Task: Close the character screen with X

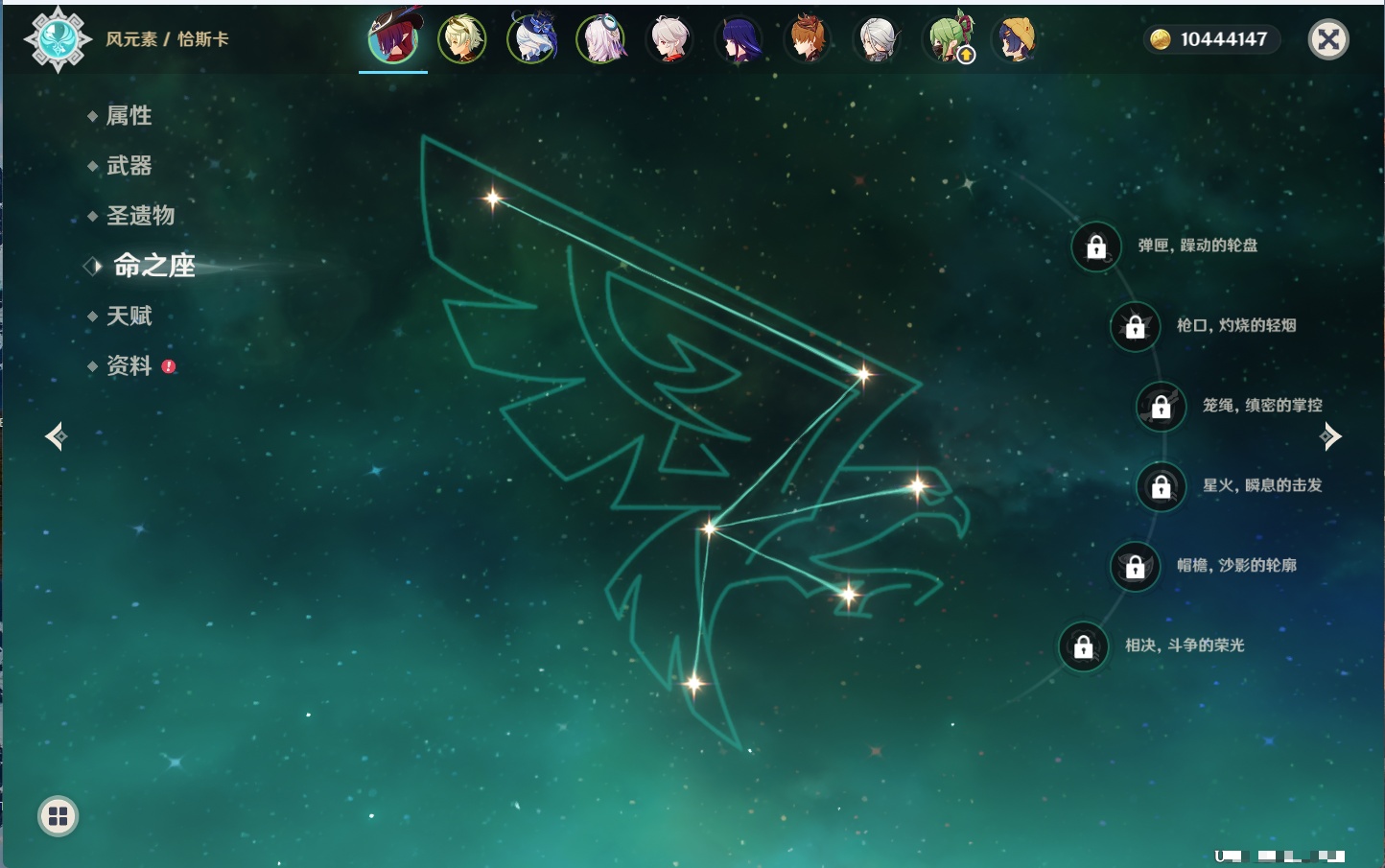Action: tap(1328, 39)
